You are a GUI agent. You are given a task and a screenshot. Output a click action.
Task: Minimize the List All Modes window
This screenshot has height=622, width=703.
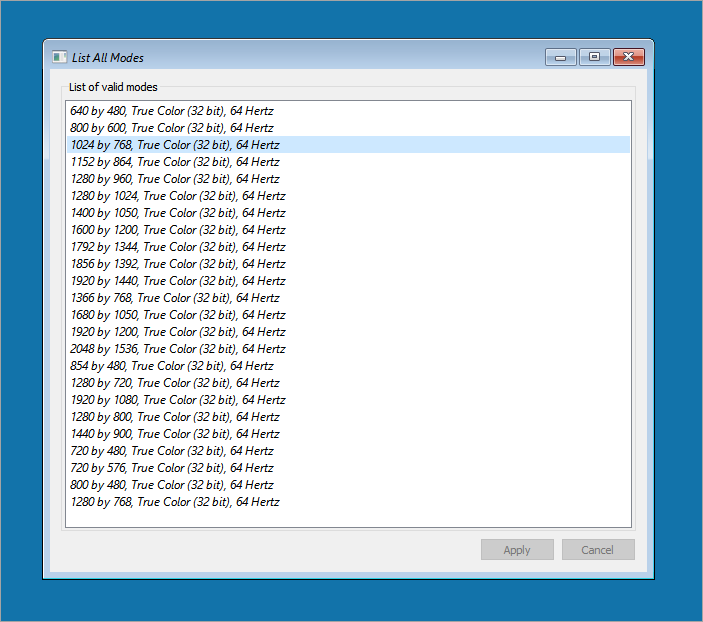(x=560, y=57)
